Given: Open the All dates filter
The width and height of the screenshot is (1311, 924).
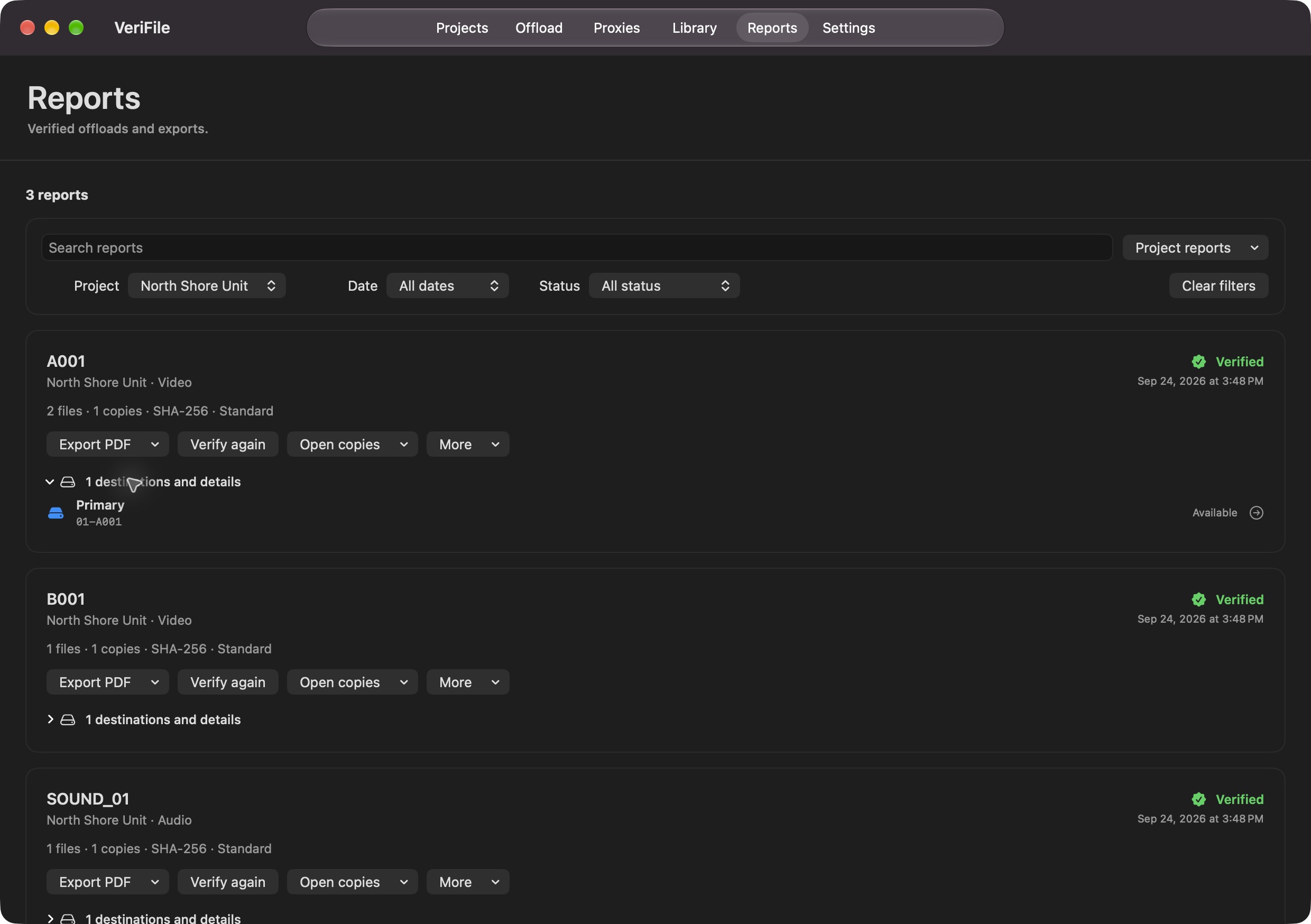Looking at the screenshot, I should pos(447,285).
